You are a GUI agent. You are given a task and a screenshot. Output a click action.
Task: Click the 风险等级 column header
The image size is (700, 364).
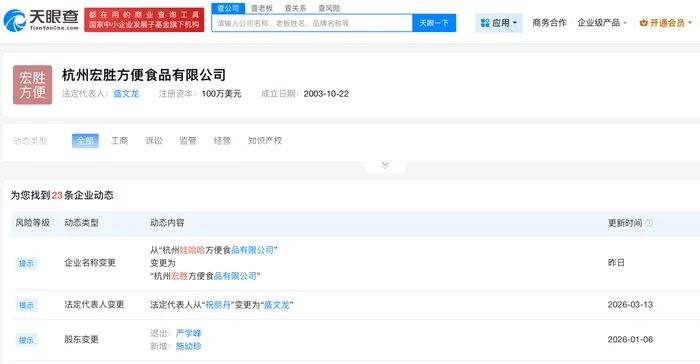pos(33,222)
